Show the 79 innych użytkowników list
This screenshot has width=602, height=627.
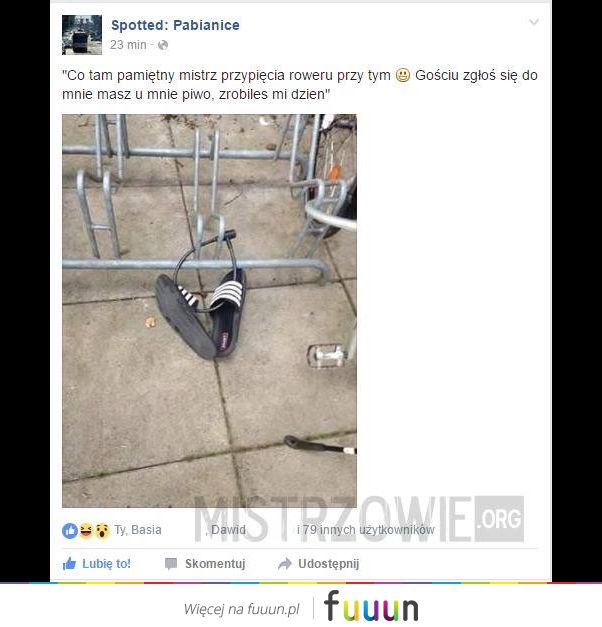click(x=368, y=530)
